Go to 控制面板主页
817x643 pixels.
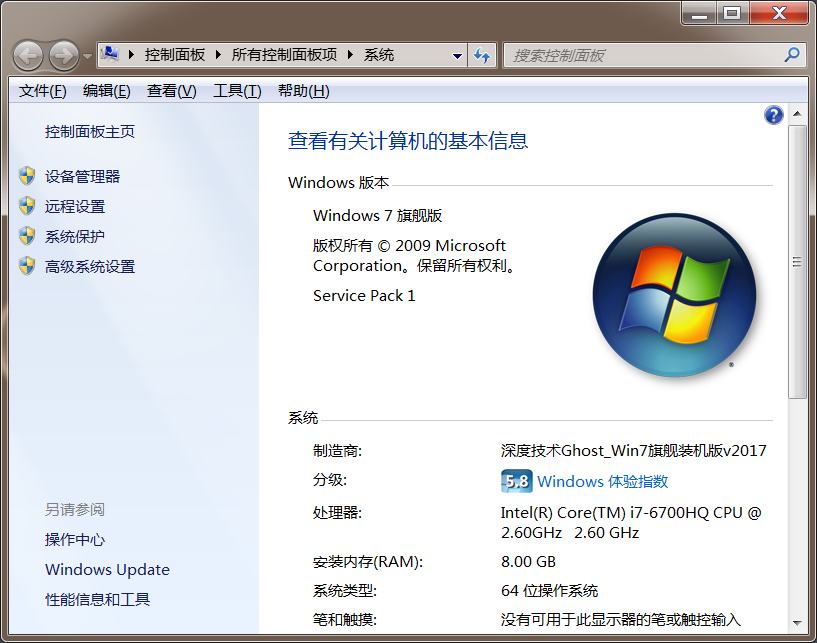pyautogui.click(x=90, y=131)
